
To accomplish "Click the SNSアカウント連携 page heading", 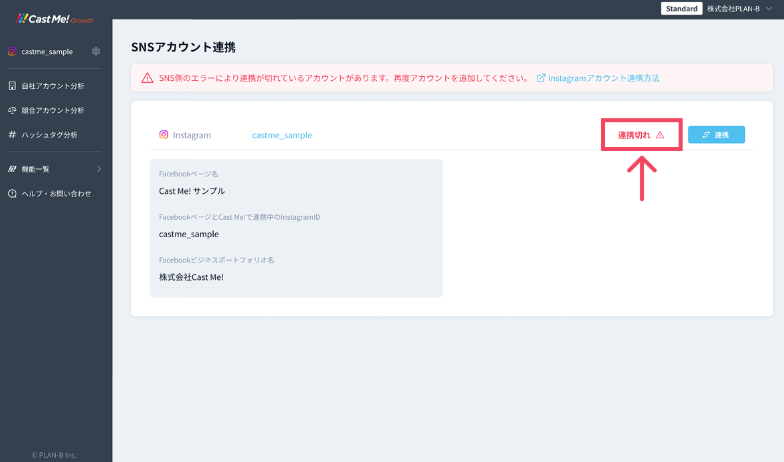I will click(184, 47).
